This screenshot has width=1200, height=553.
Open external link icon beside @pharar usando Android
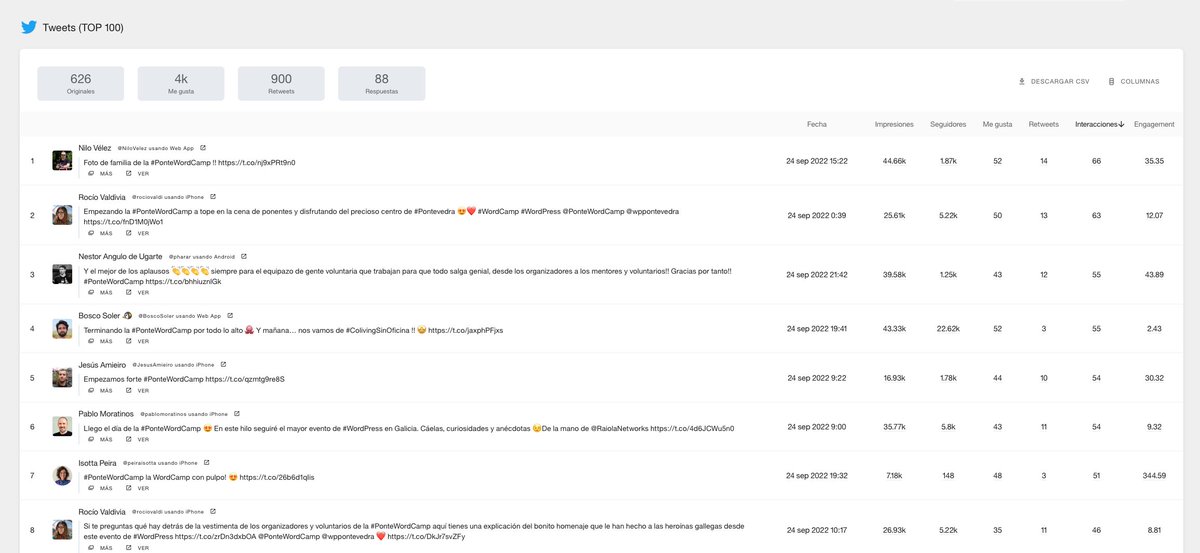pyautogui.click(x=244, y=257)
